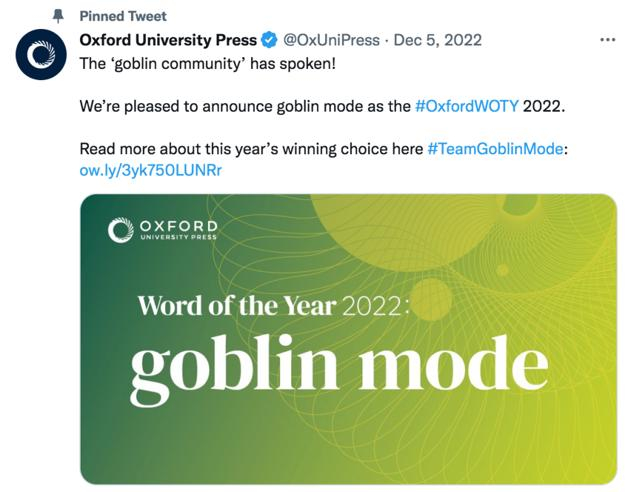
Task: Click the large 'goblin mode' headline in the image
Action: (338, 365)
